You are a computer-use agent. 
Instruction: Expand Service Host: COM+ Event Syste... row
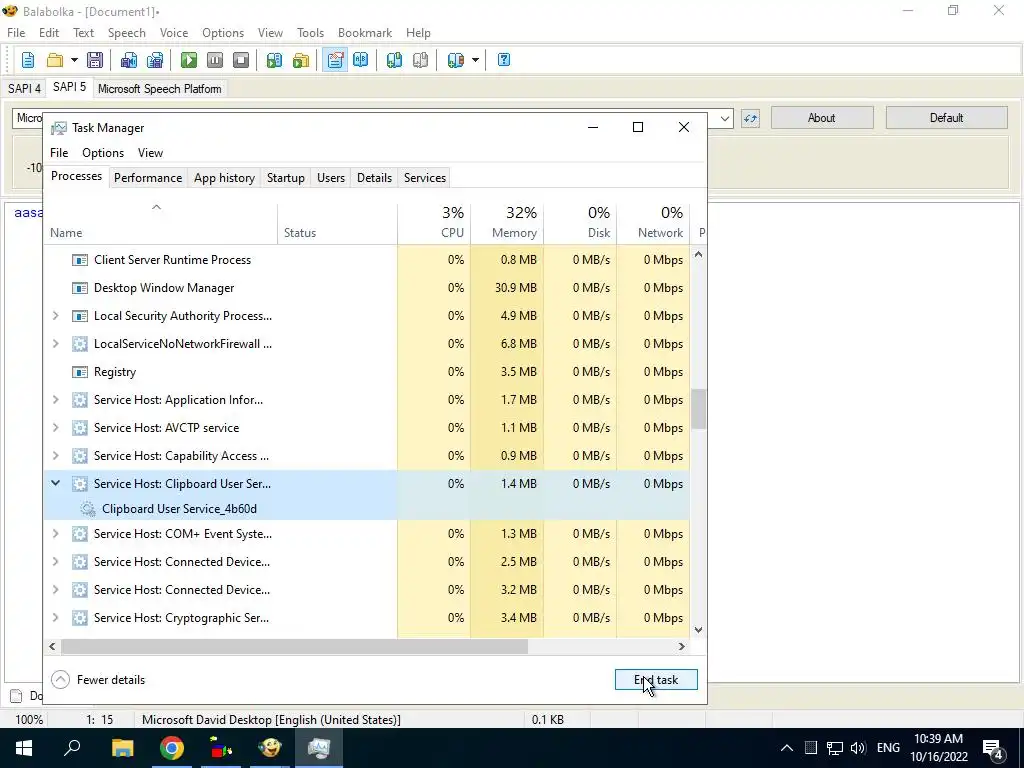(56, 534)
